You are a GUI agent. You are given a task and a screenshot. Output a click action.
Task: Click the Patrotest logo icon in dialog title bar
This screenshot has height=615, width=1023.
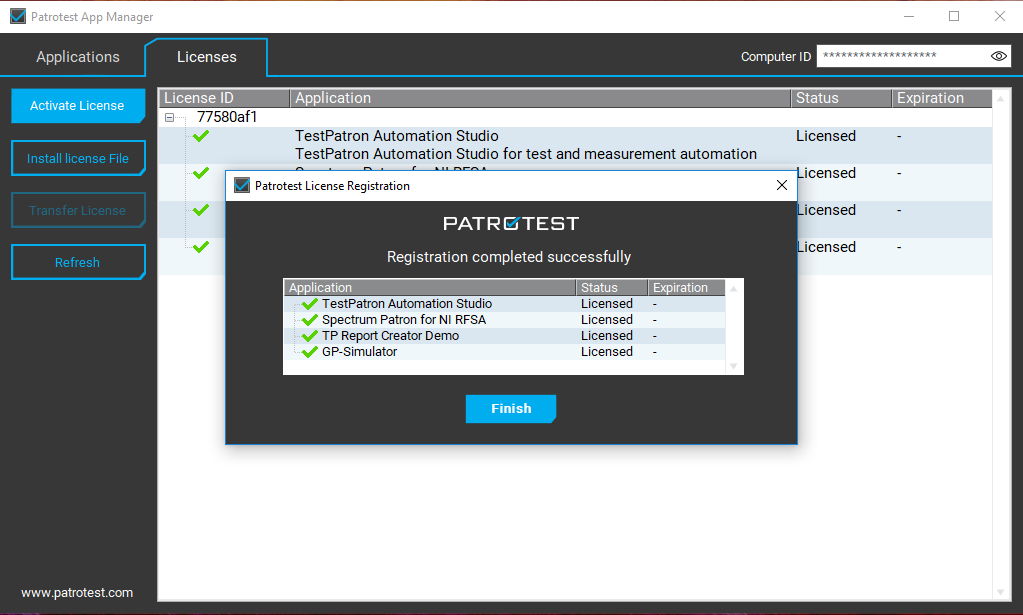point(241,185)
